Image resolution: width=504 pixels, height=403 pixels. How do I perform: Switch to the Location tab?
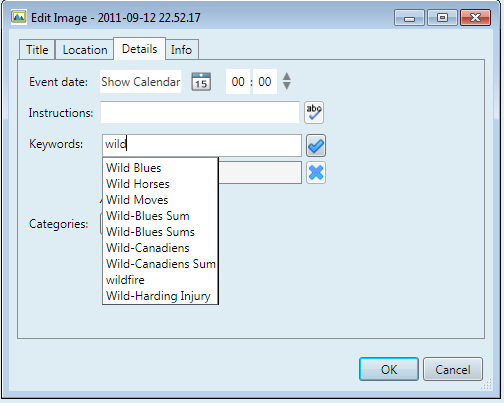tap(85, 50)
